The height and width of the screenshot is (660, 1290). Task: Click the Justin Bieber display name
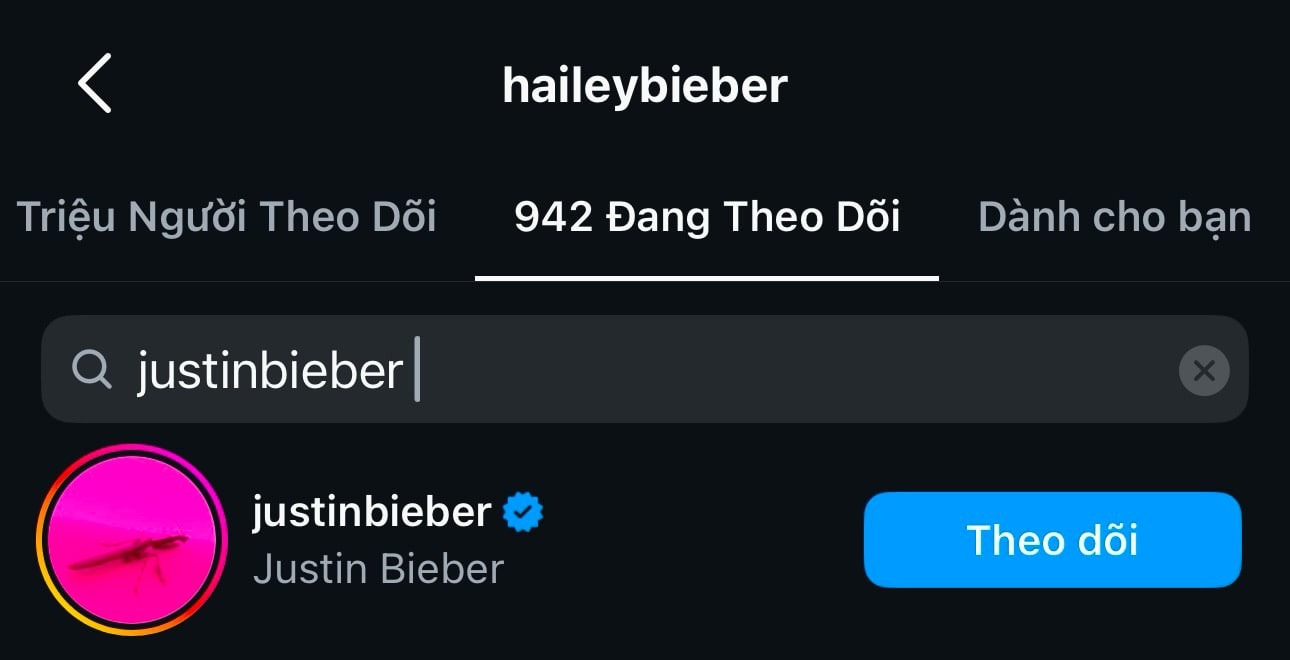[x=378, y=569]
